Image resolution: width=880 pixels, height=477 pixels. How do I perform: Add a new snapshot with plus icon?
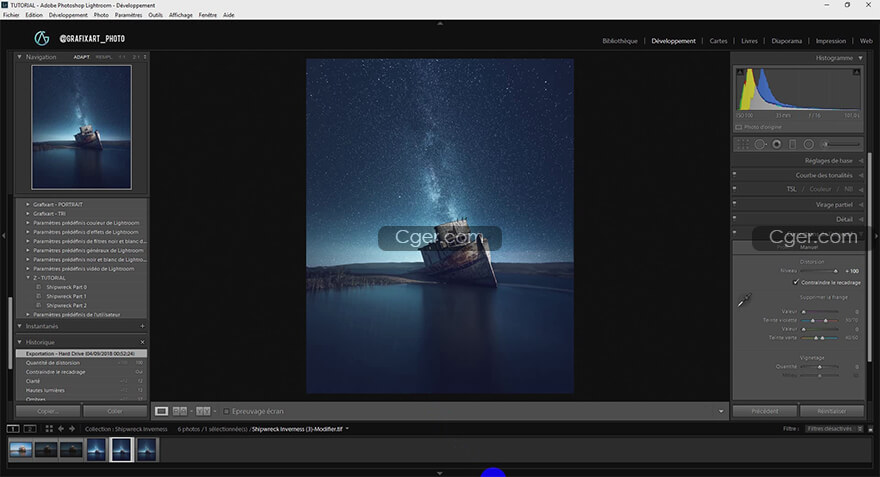pyautogui.click(x=142, y=326)
